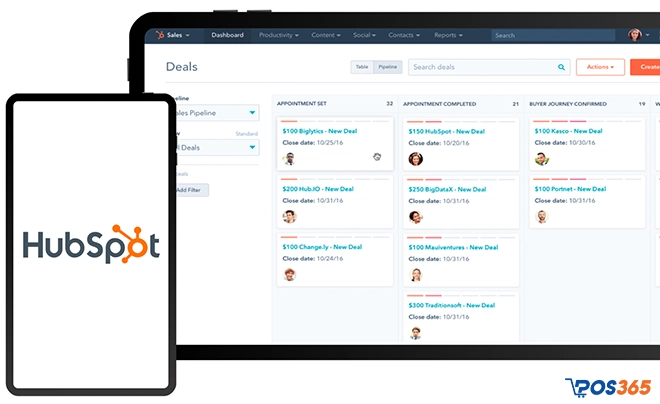Click owner avatar on Traditionsoft deal card
Viewport: 660px width, 404px height.
[x=415, y=333]
